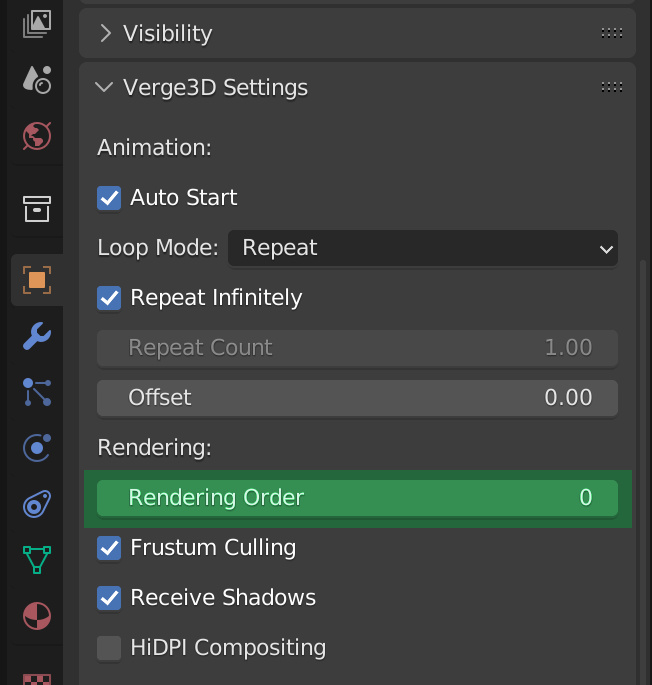The width and height of the screenshot is (652, 685).
Task: Open the Collection properties tab
Action: [x=37, y=209]
